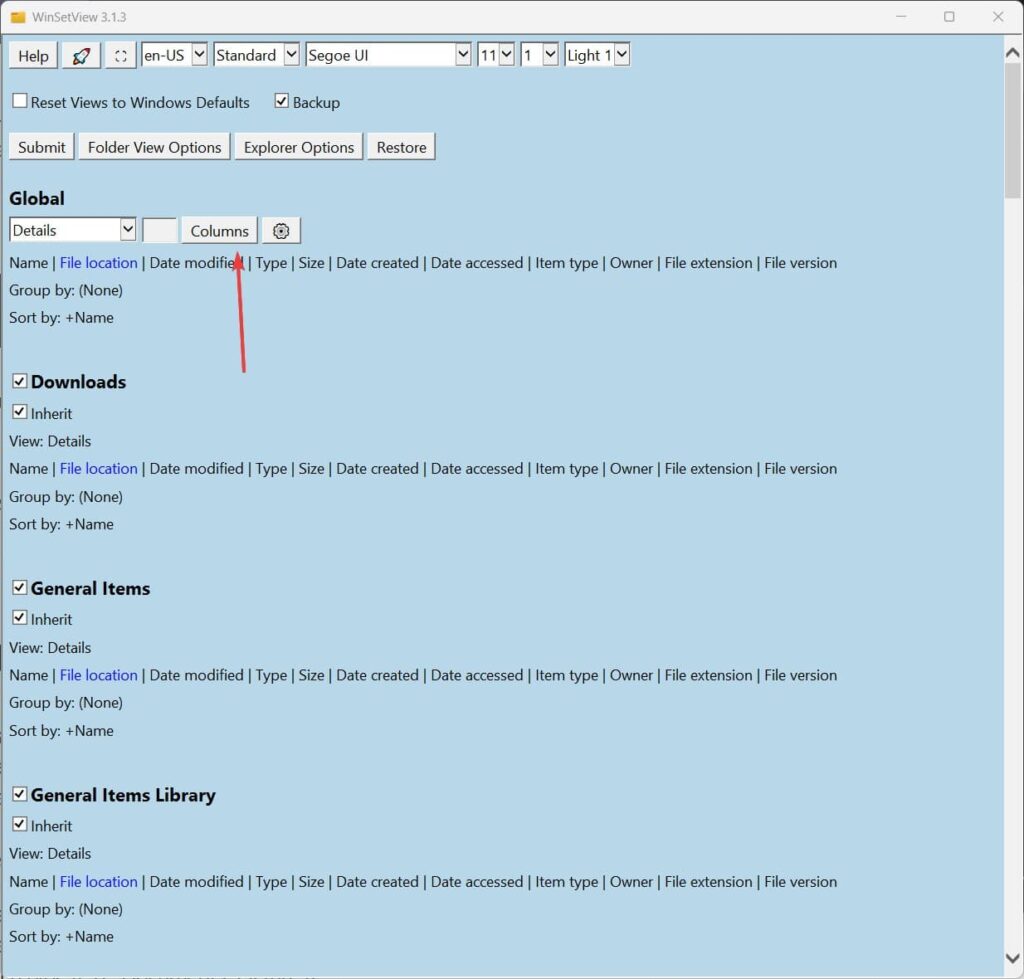Toggle Reset Views to Windows Defaults checkbox

point(20,101)
